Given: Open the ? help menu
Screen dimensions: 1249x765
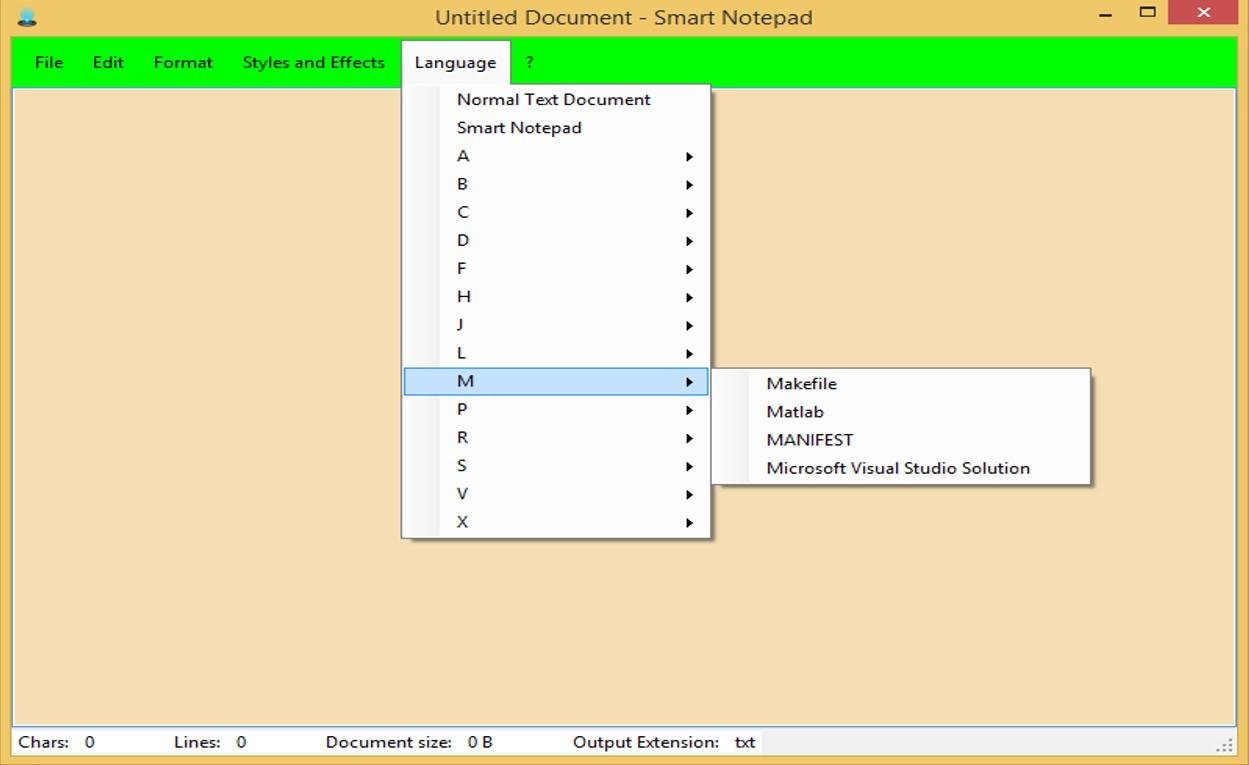Looking at the screenshot, I should click(x=529, y=62).
